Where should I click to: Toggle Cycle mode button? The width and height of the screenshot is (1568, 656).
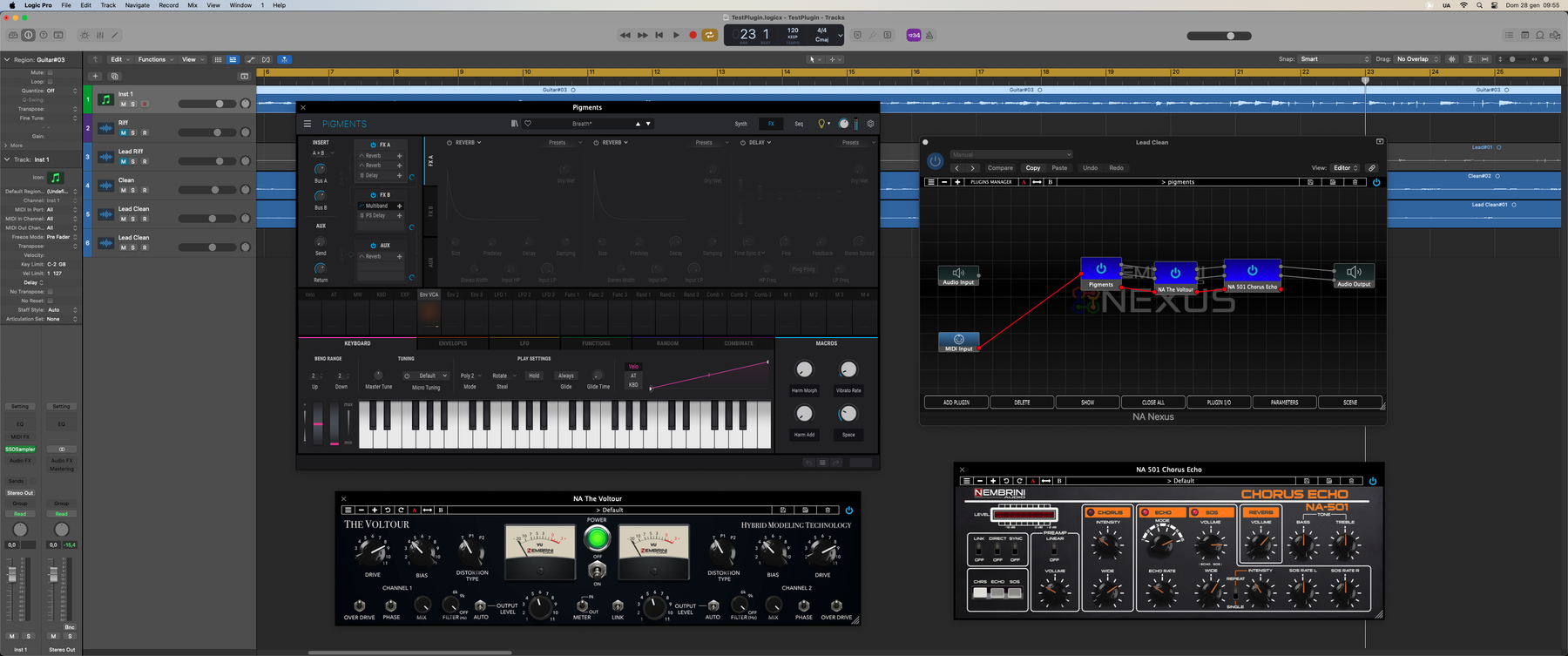(x=710, y=36)
